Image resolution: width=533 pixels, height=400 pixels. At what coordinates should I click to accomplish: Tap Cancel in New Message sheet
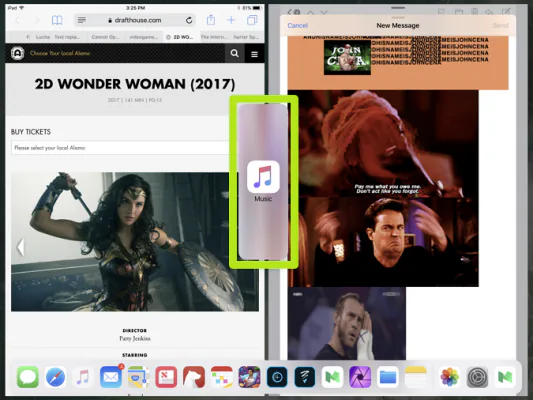pyautogui.click(x=297, y=25)
